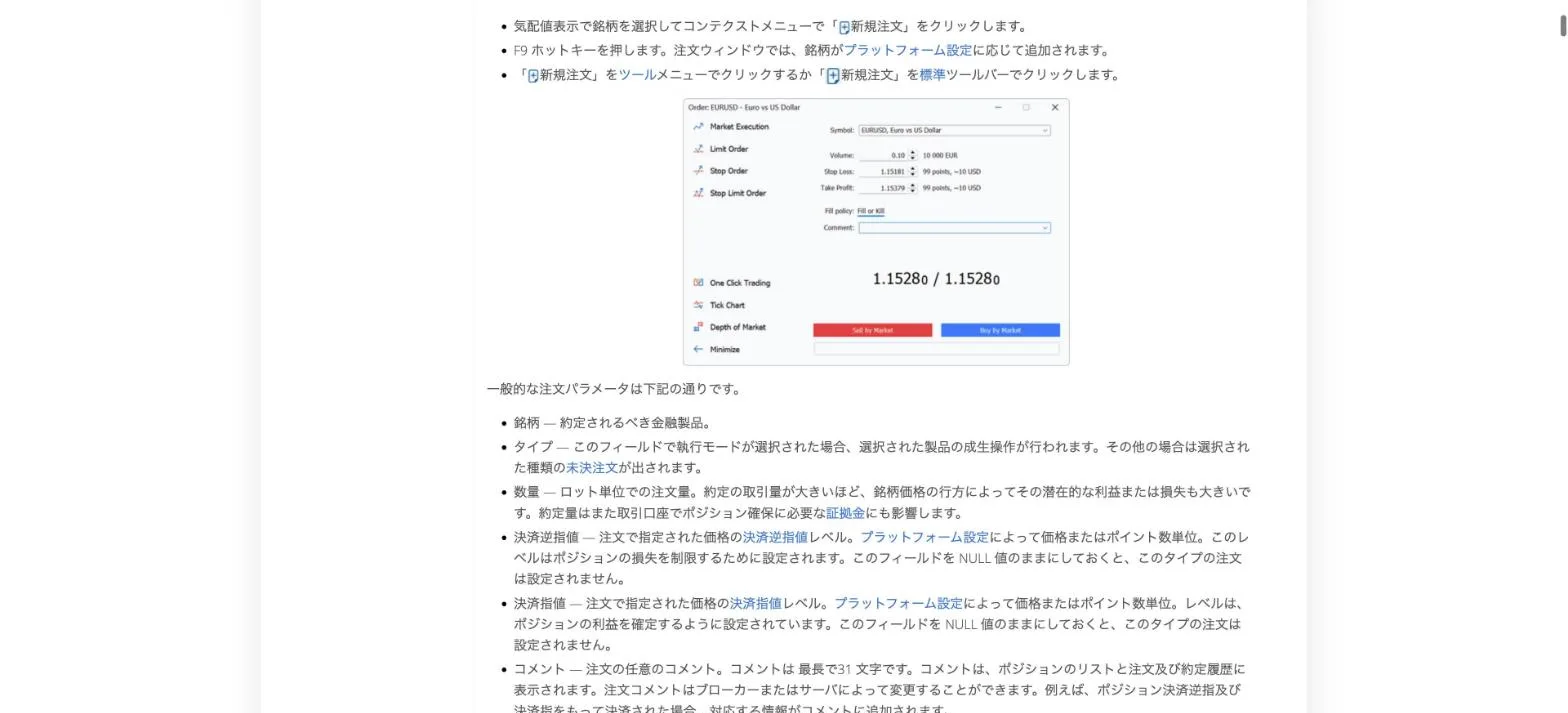Viewport: 1568px width, 713px height.
Task: Open One Click Trading via its icon
Action: [x=698, y=283]
